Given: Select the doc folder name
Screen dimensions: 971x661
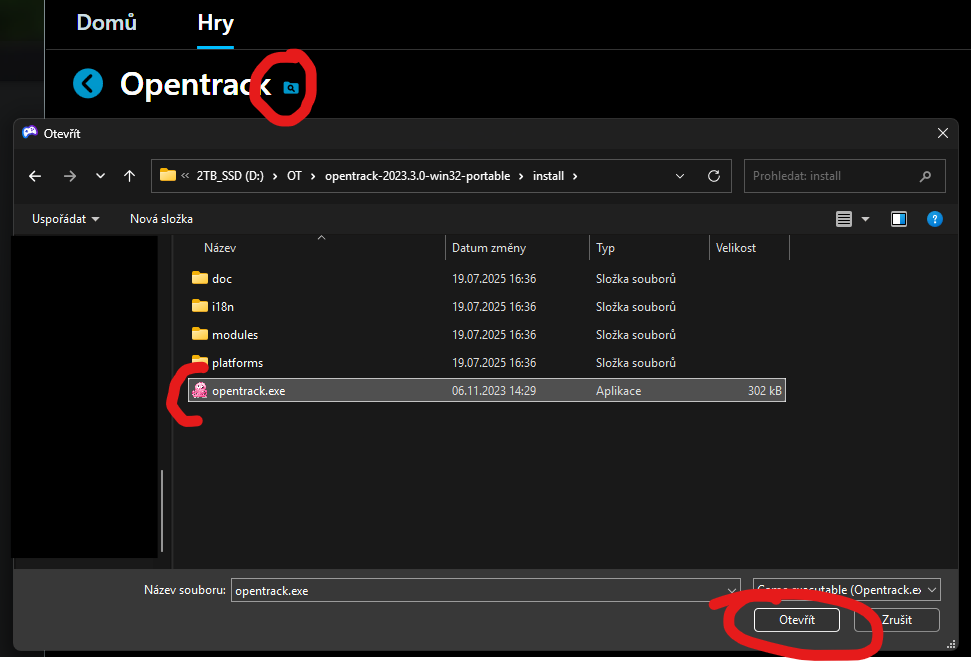Looking at the screenshot, I should click(222, 279).
